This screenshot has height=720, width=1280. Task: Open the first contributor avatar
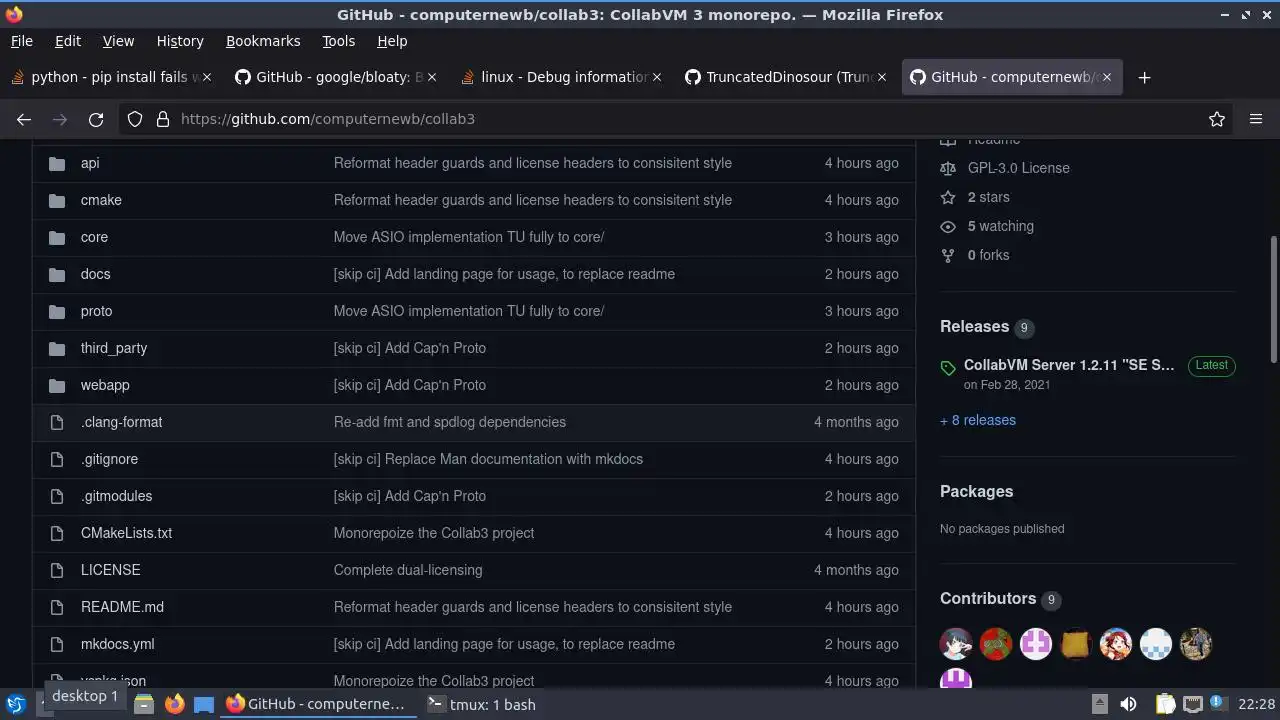click(956, 644)
